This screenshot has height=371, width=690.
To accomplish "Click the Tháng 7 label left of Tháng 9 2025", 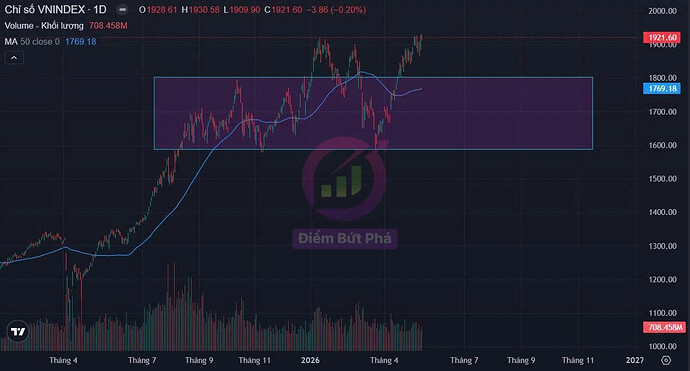I will tap(142, 360).
